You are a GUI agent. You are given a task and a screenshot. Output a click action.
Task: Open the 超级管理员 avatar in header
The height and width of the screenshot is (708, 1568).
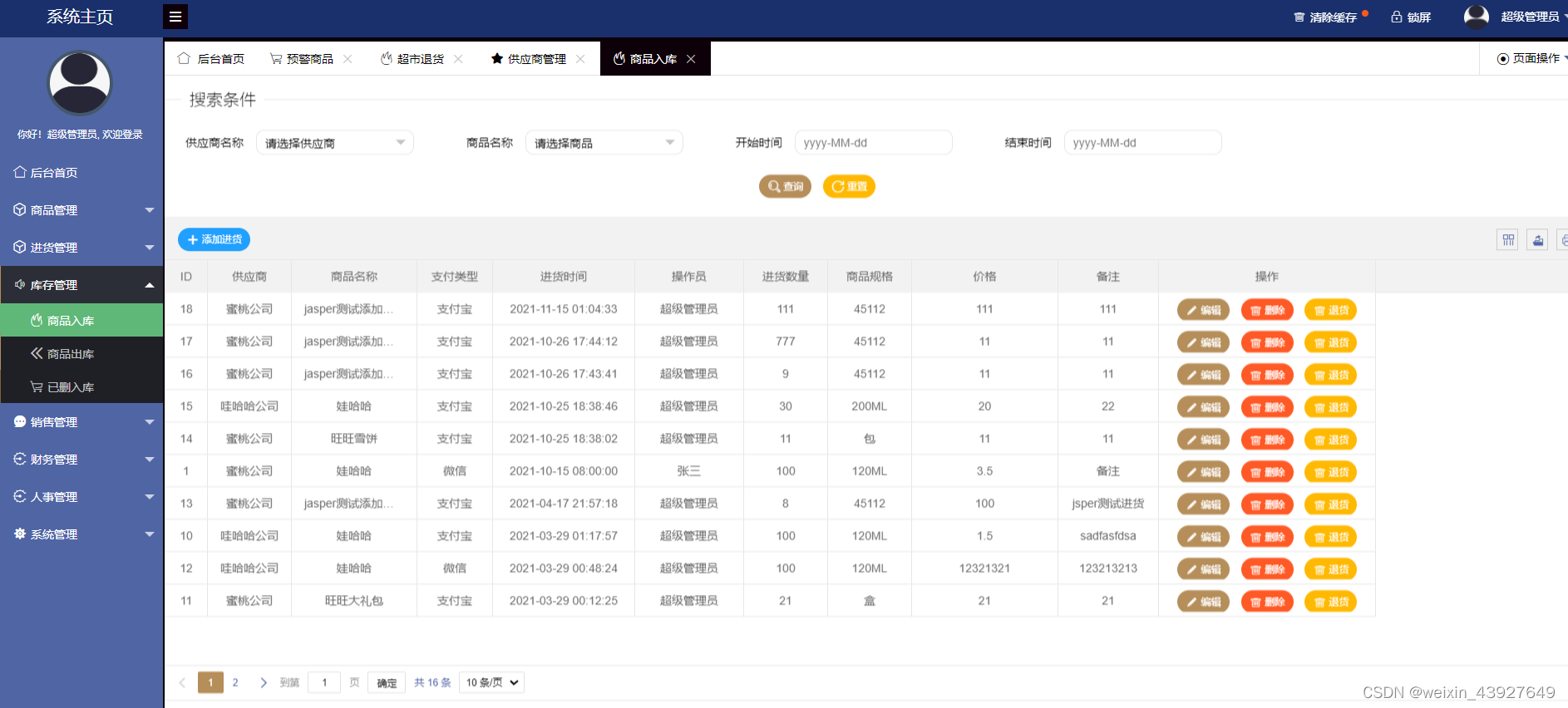coord(1477,17)
